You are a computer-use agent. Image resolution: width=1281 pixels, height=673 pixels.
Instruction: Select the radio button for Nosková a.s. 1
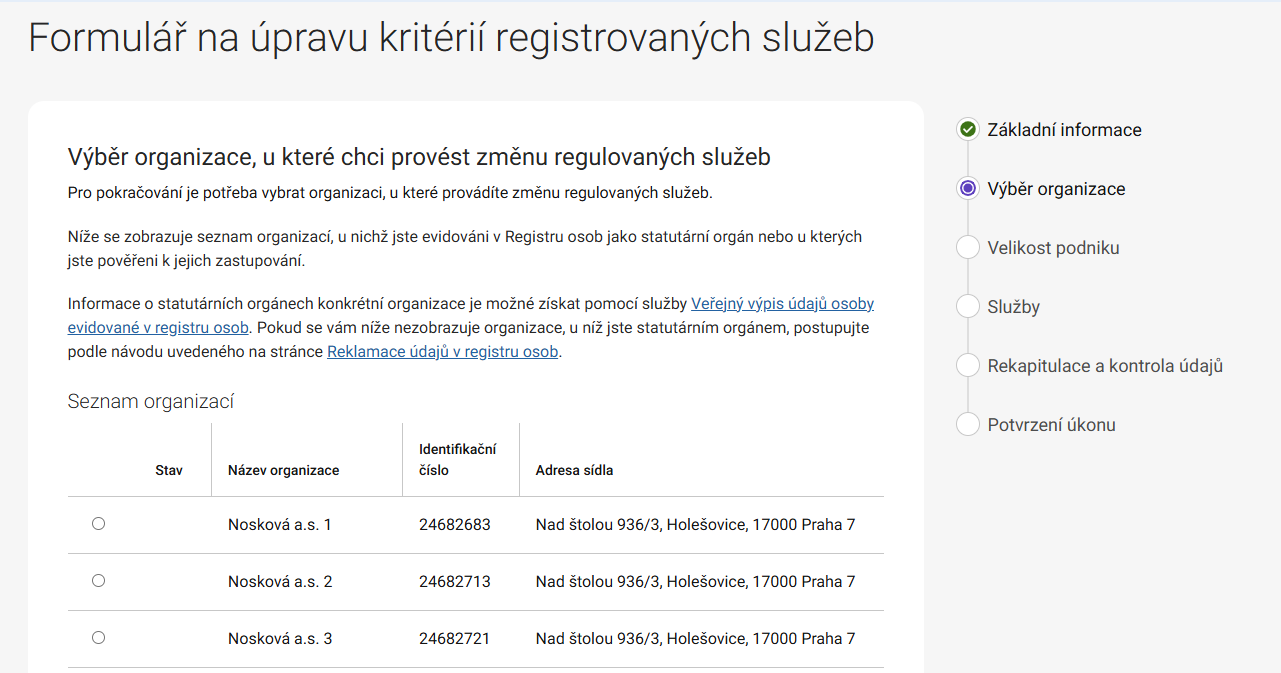[x=98, y=523]
